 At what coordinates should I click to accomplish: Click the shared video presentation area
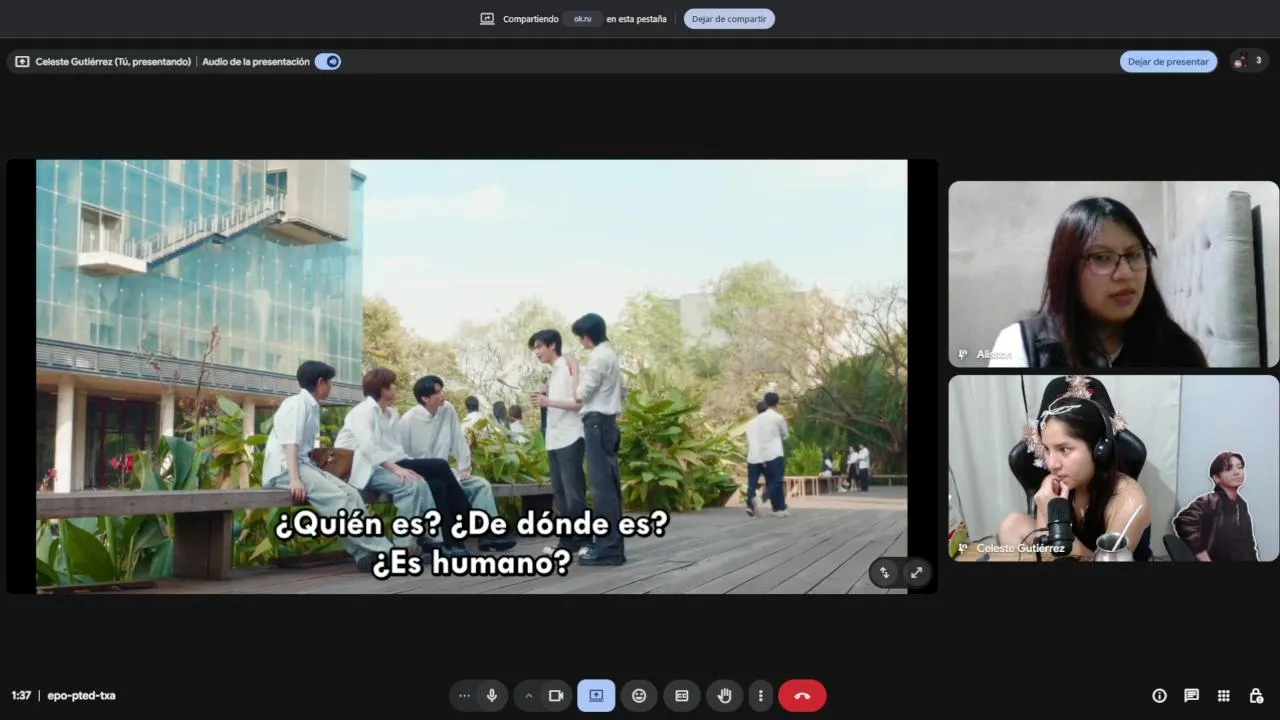472,377
